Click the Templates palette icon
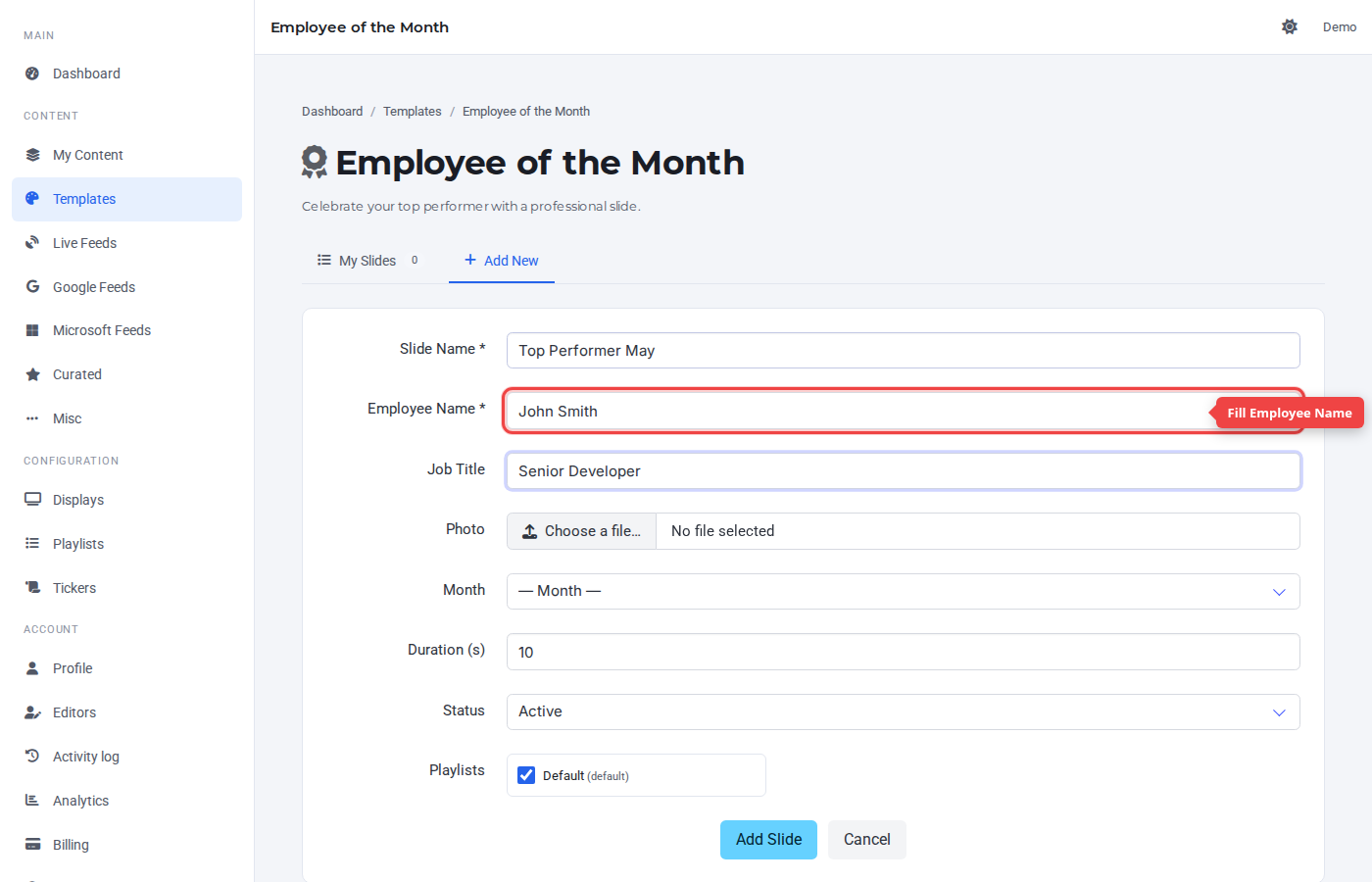This screenshot has width=1372, height=882. (x=32, y=199)
